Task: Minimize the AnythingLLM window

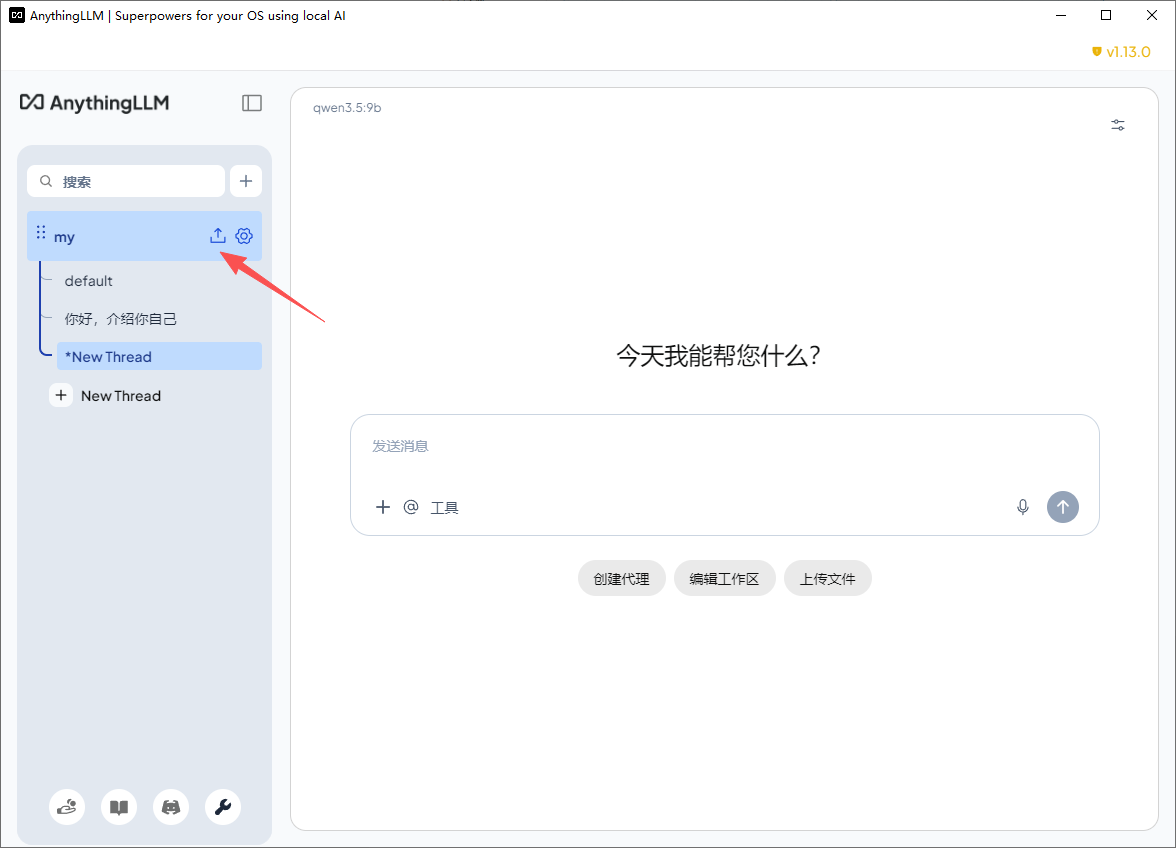Action: [1060, 15]
